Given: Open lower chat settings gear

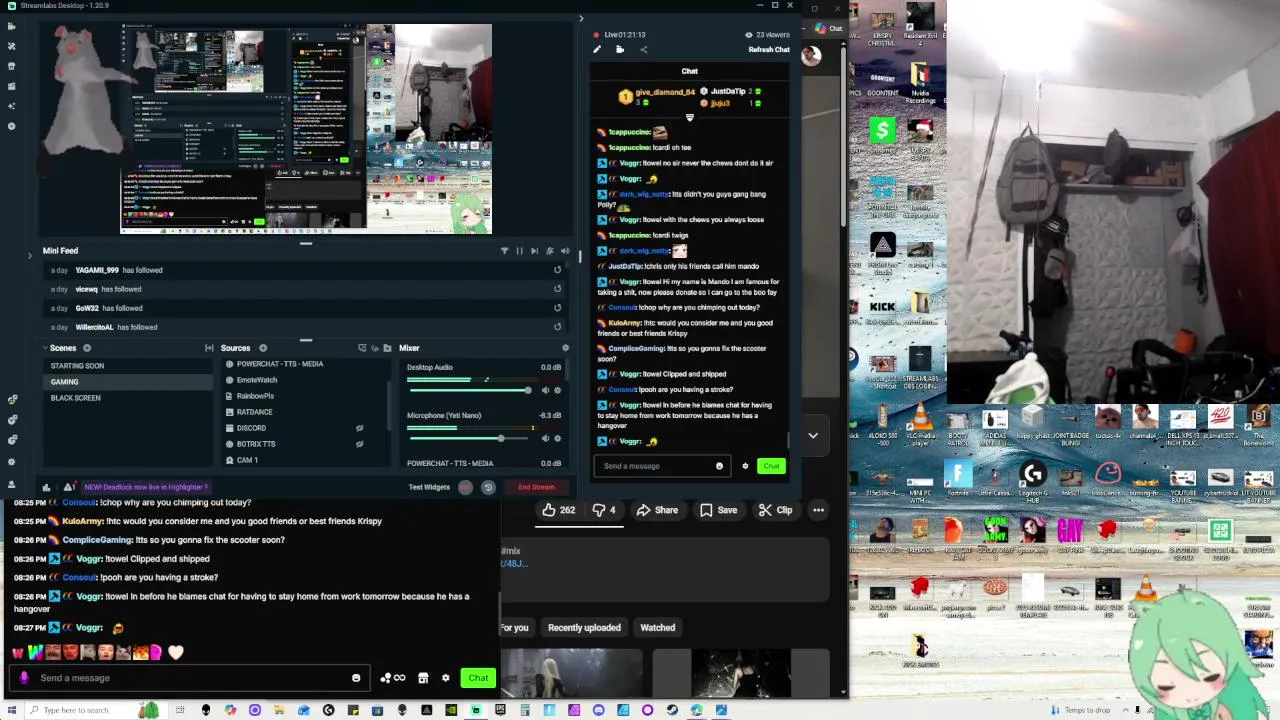Looking at the screenshot, I should pyautogui.click(x=446, y=678).
